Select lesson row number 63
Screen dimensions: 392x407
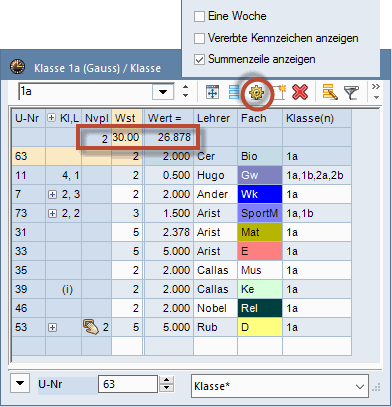point(29,156)
